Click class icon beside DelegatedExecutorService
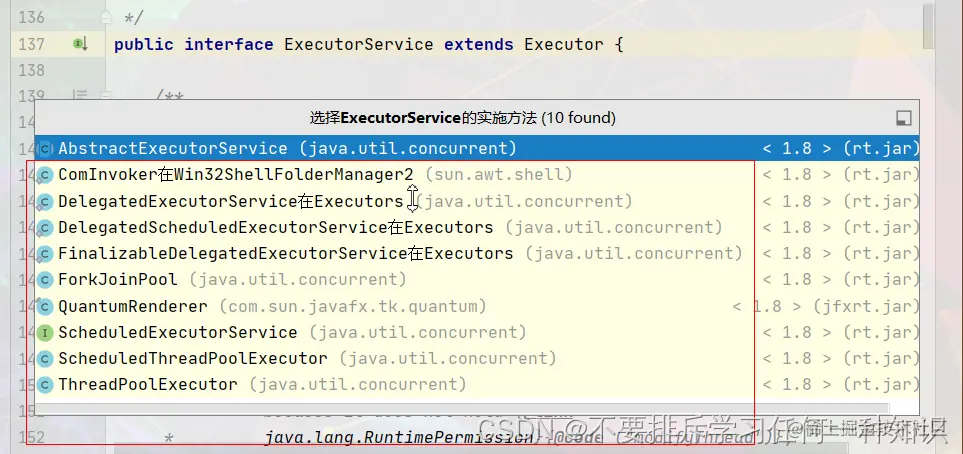 coord(45,202)
